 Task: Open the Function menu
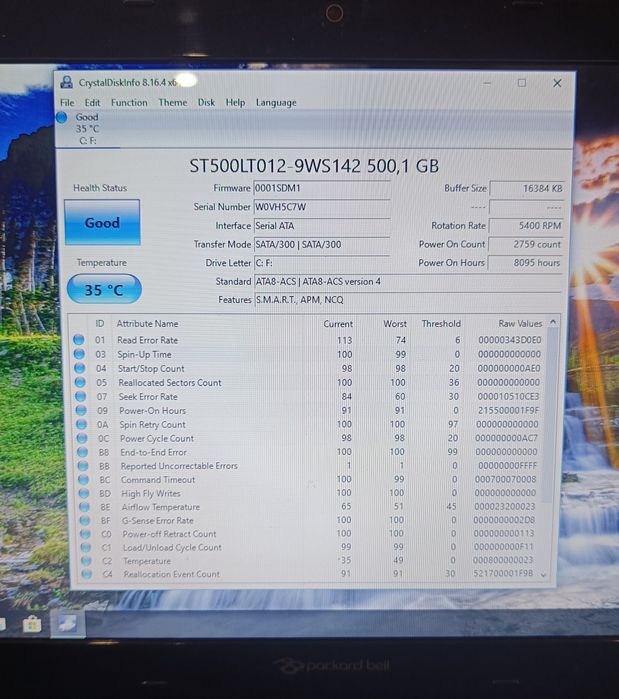[129, 103]
